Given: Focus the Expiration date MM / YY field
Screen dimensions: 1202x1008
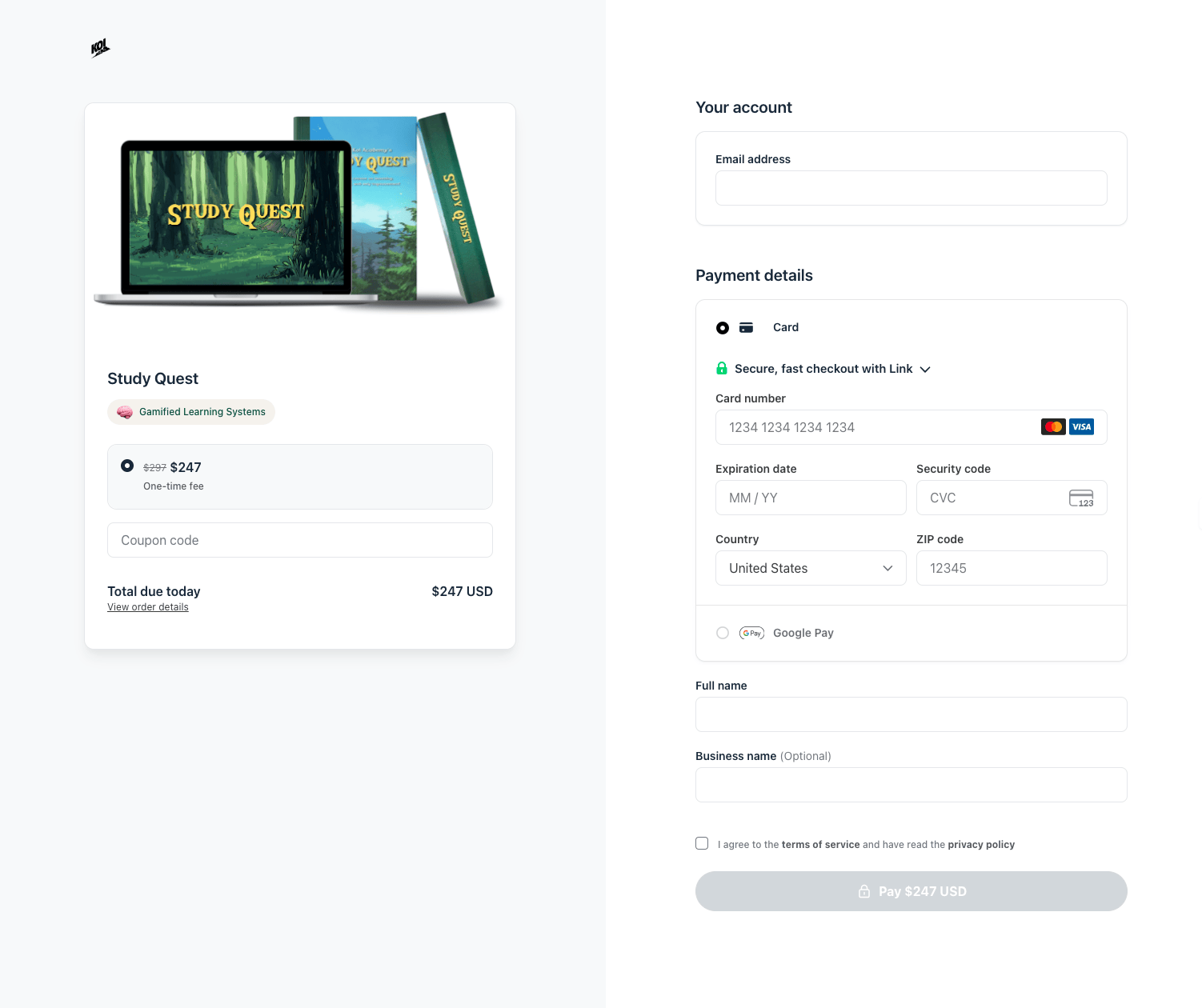Looking at the screenshot, I should 811,498.
